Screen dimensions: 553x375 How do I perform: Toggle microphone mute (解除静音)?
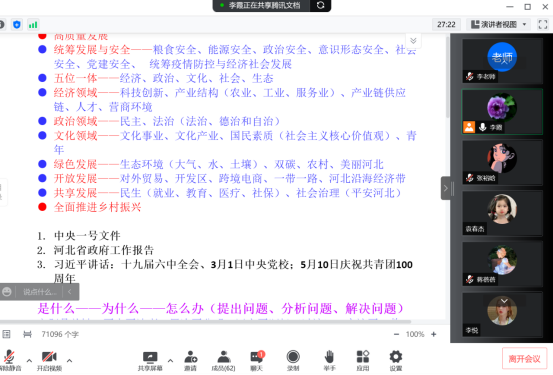point(10,361)
